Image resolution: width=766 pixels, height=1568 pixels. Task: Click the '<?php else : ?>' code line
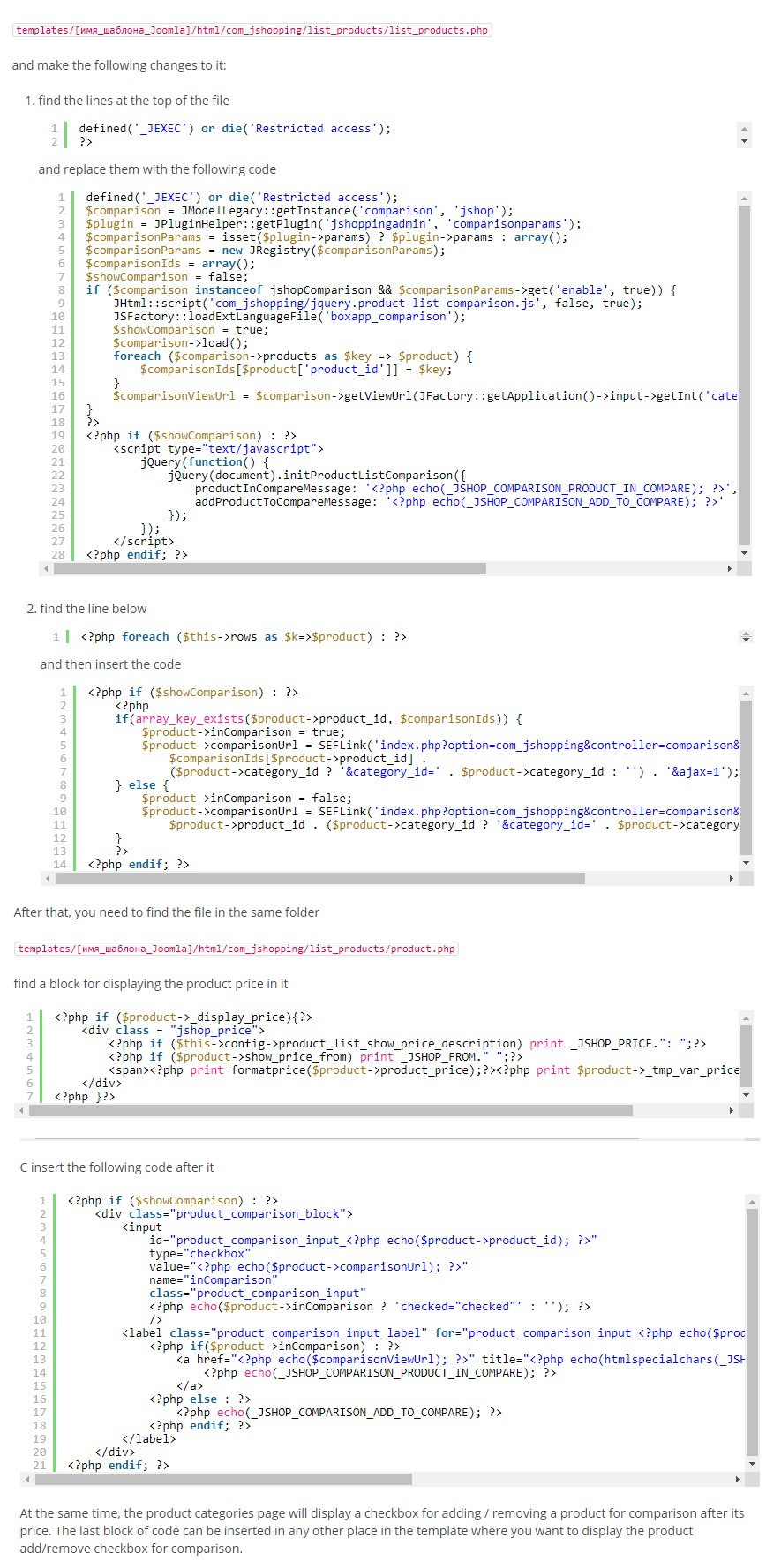click(200, 1399)
